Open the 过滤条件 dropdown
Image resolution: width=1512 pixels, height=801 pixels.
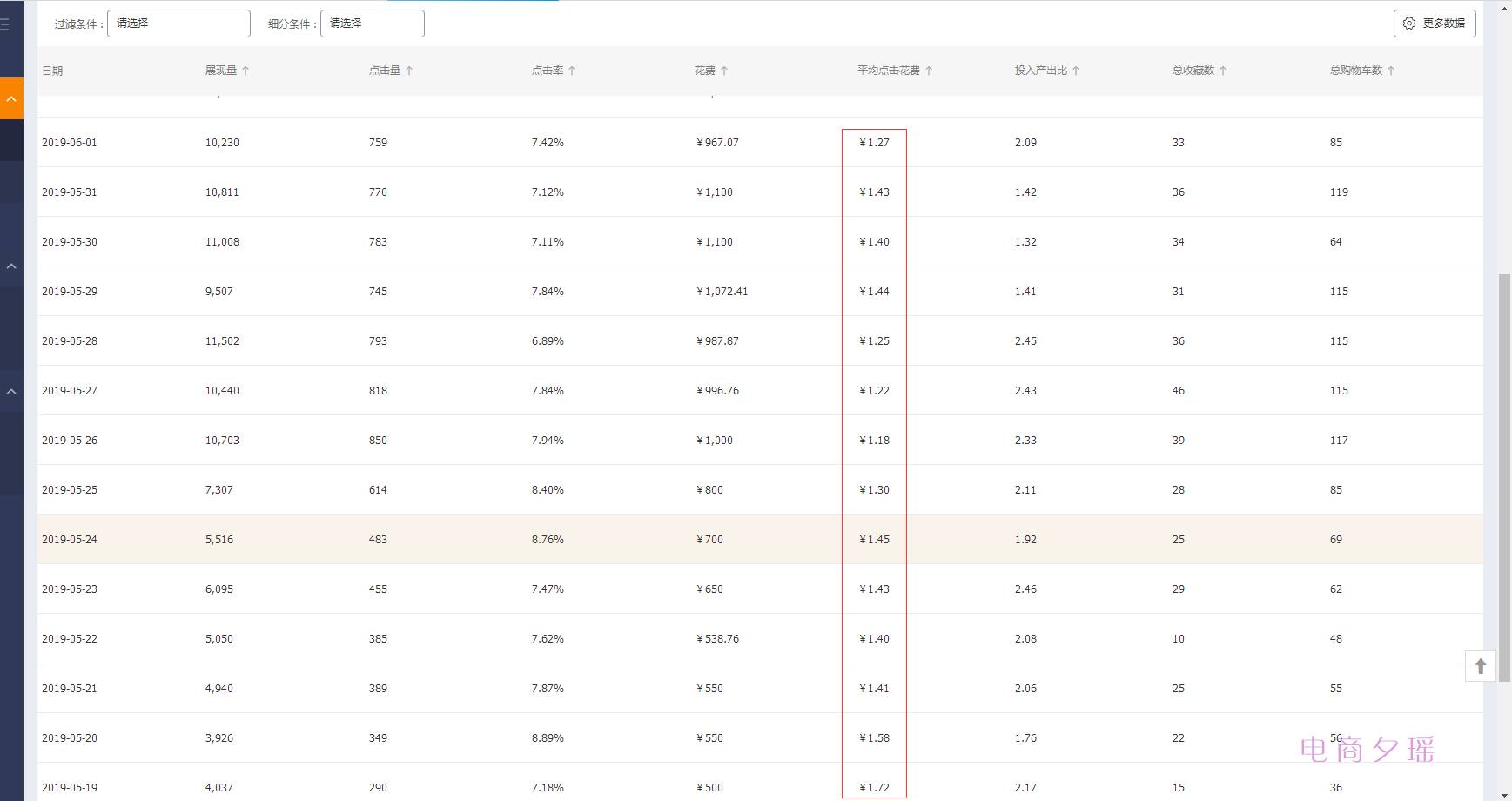(178, 24)
